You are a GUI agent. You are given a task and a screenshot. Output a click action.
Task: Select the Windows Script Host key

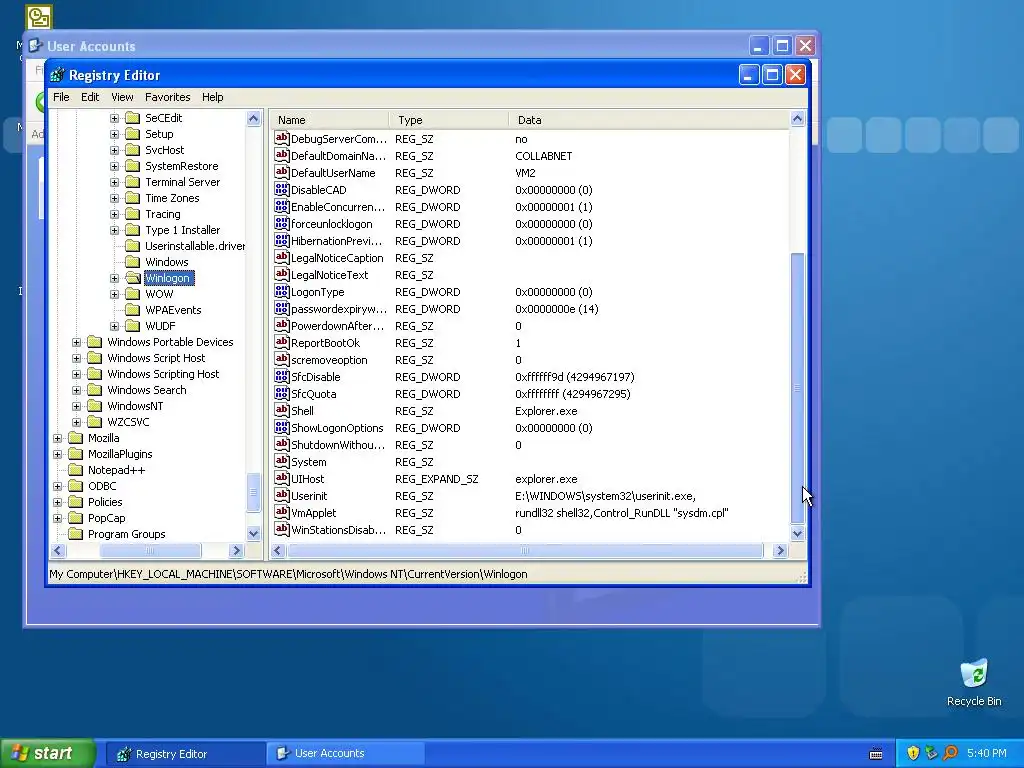click(x=156, y=358)
